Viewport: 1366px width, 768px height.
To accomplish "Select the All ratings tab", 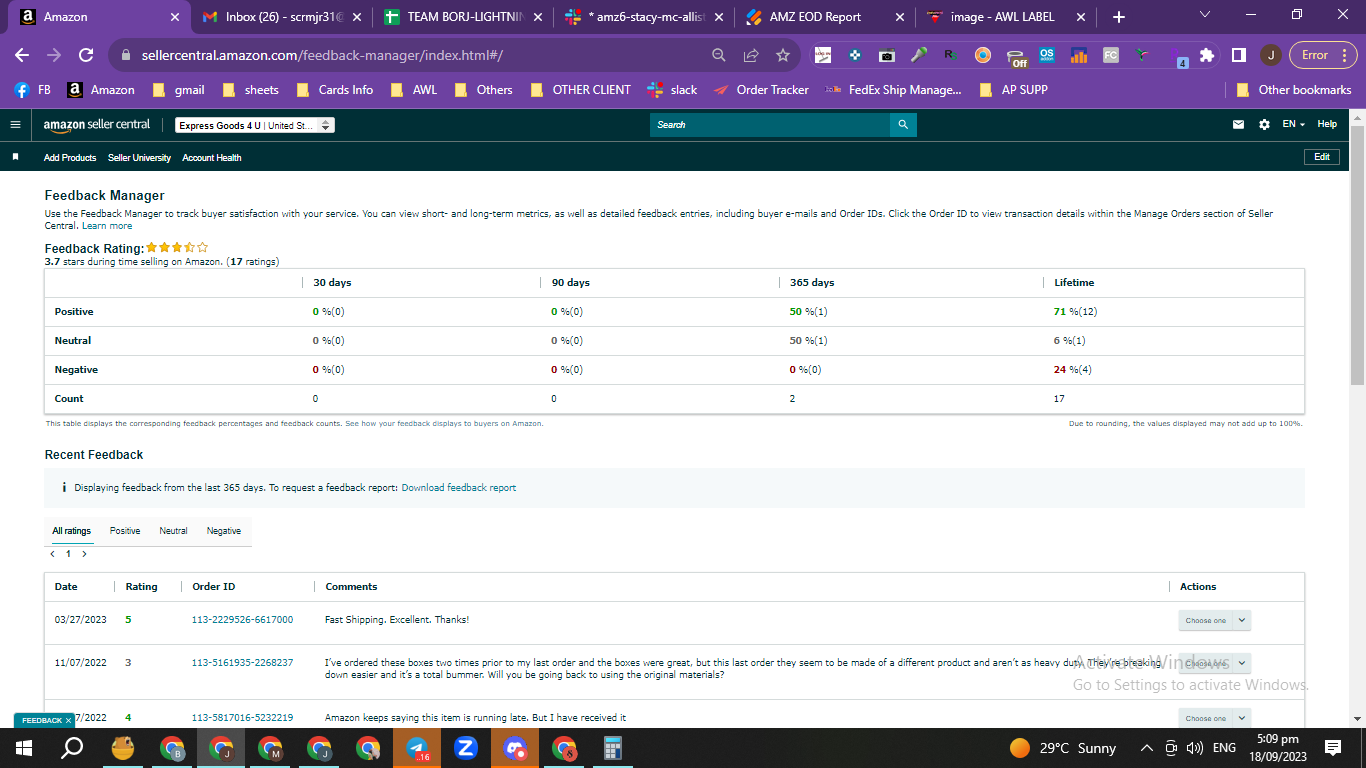I will click(71, 531).
